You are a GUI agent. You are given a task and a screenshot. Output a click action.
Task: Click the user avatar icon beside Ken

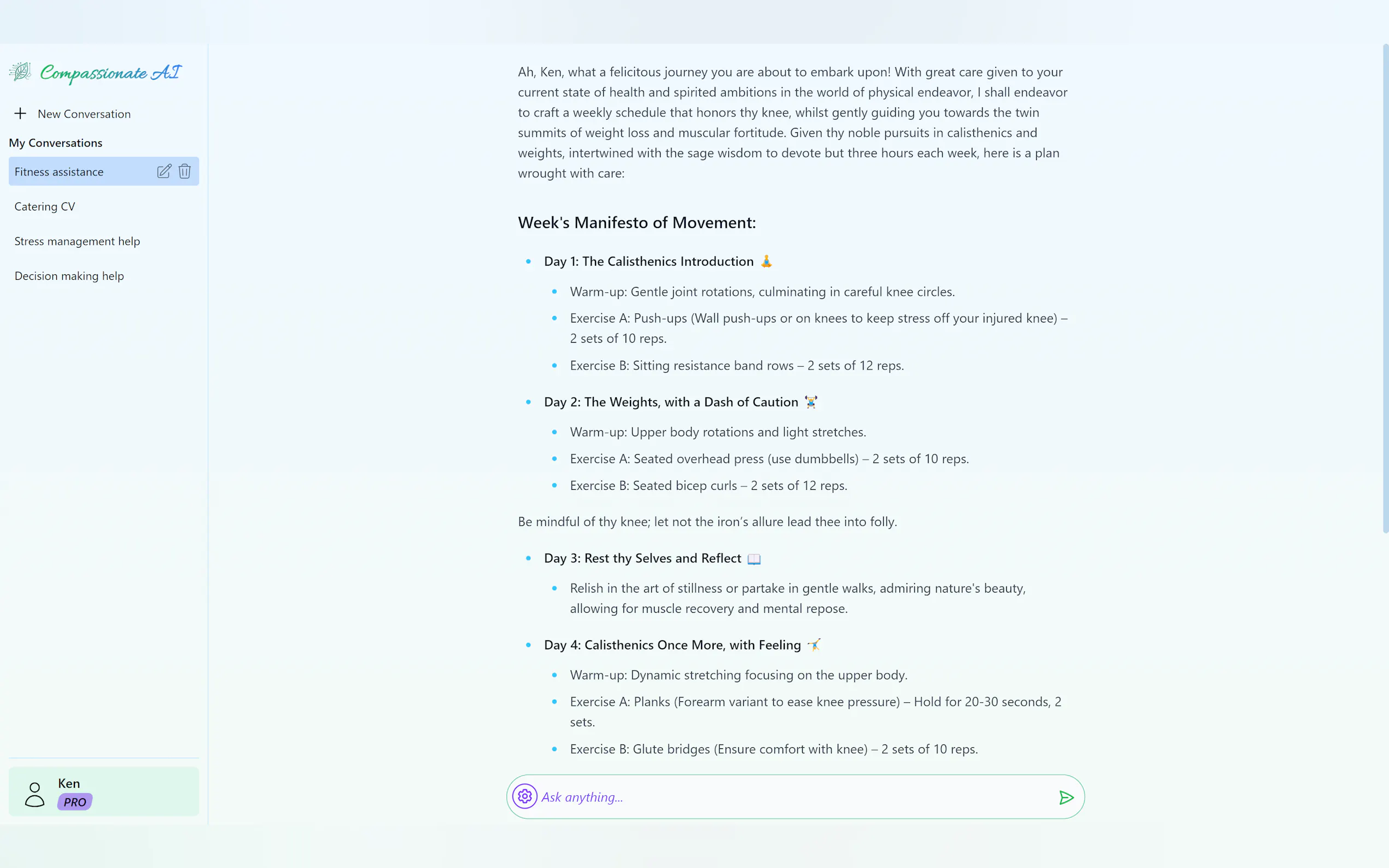click(x=34, y=795)
